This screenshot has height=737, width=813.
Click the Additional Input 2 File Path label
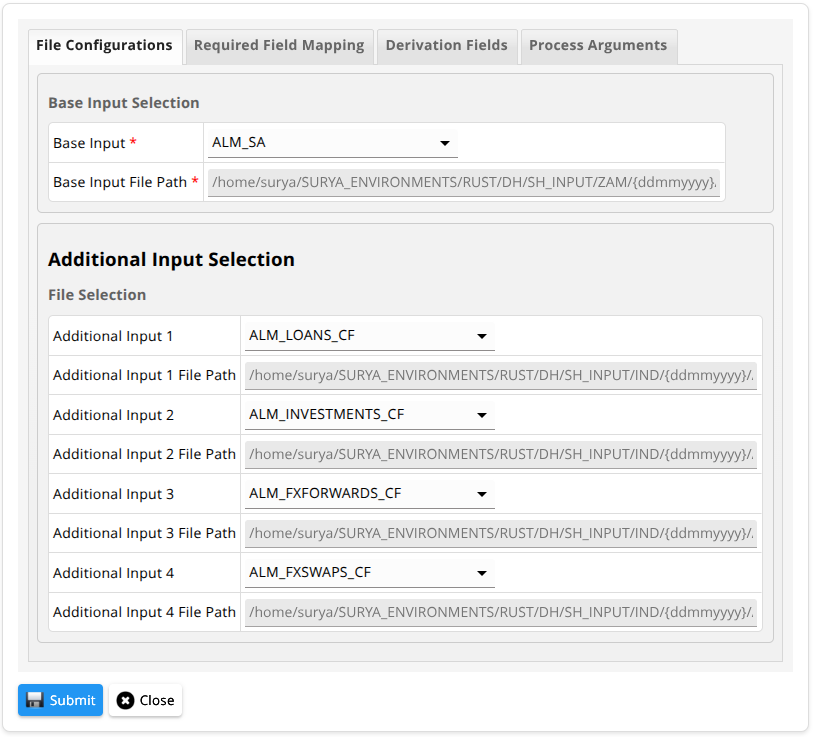[x=144, y=454]
